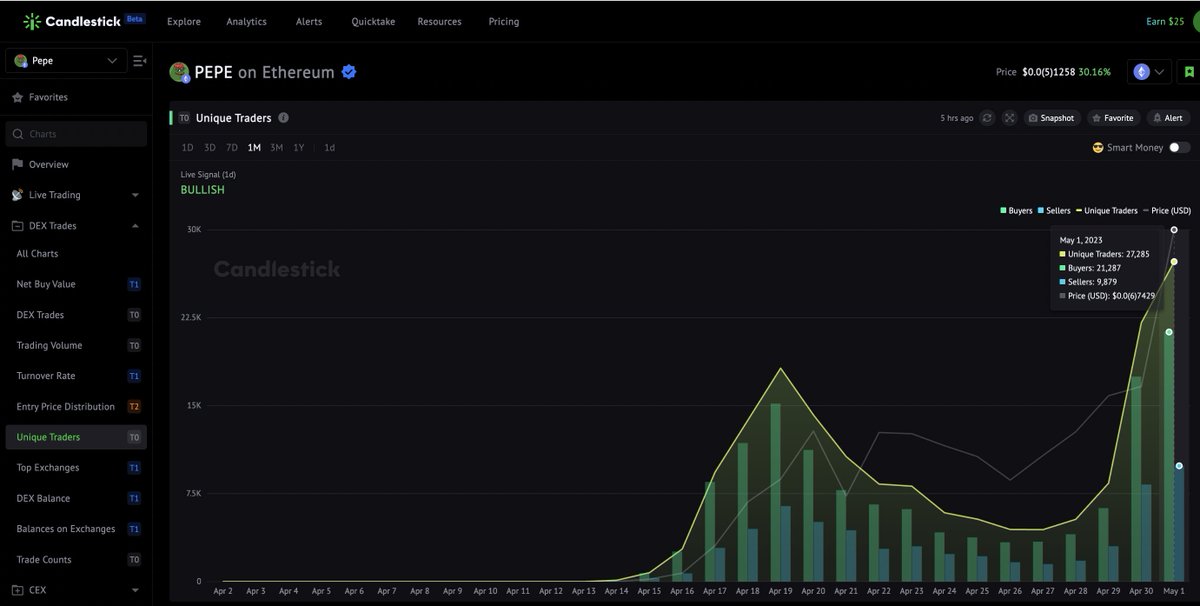Screen dimensions: 1200x606
Task: Select the 1D time range
Action: 187,148
